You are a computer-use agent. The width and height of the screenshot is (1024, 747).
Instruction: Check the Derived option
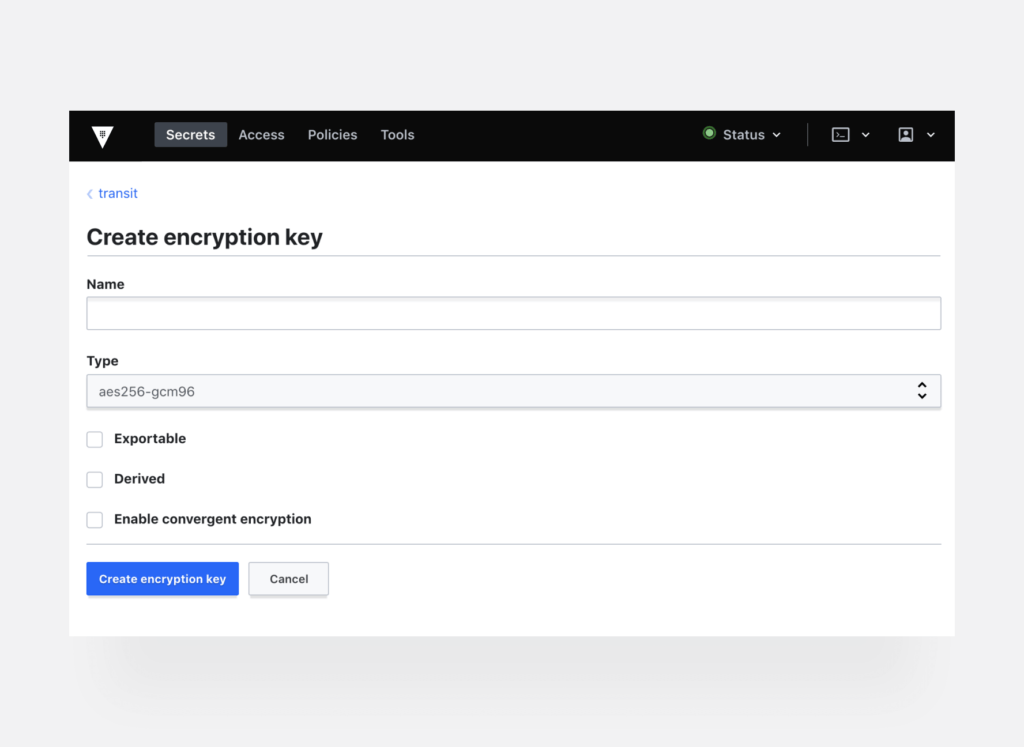click(x=94, y=479)
